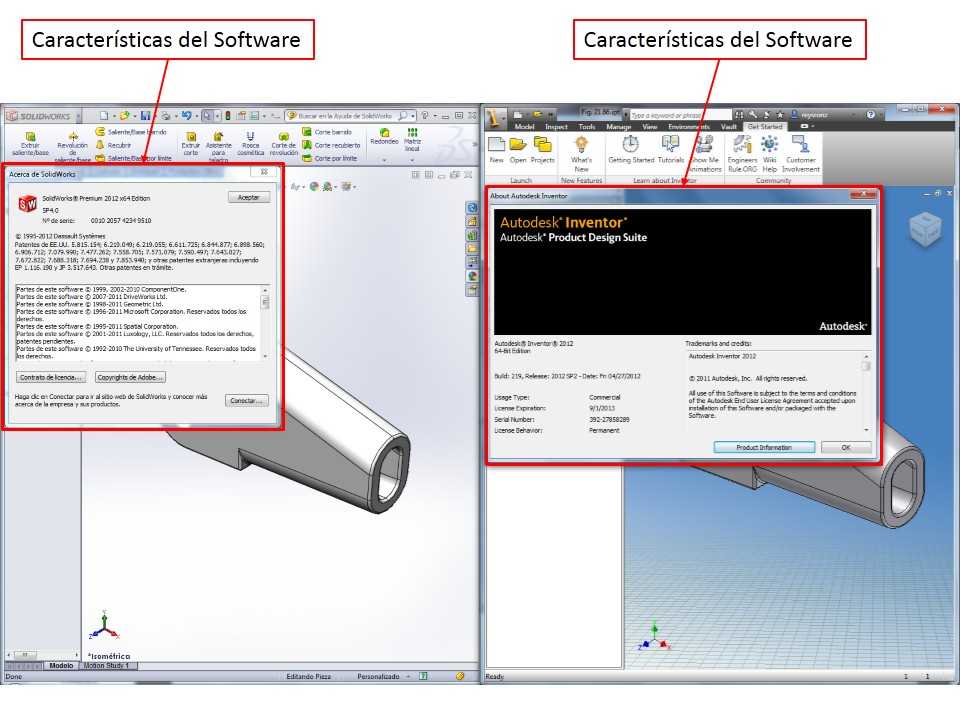Click scrollbar in Trademarks and credits box
960x720 pixels.
coord(866,393)
